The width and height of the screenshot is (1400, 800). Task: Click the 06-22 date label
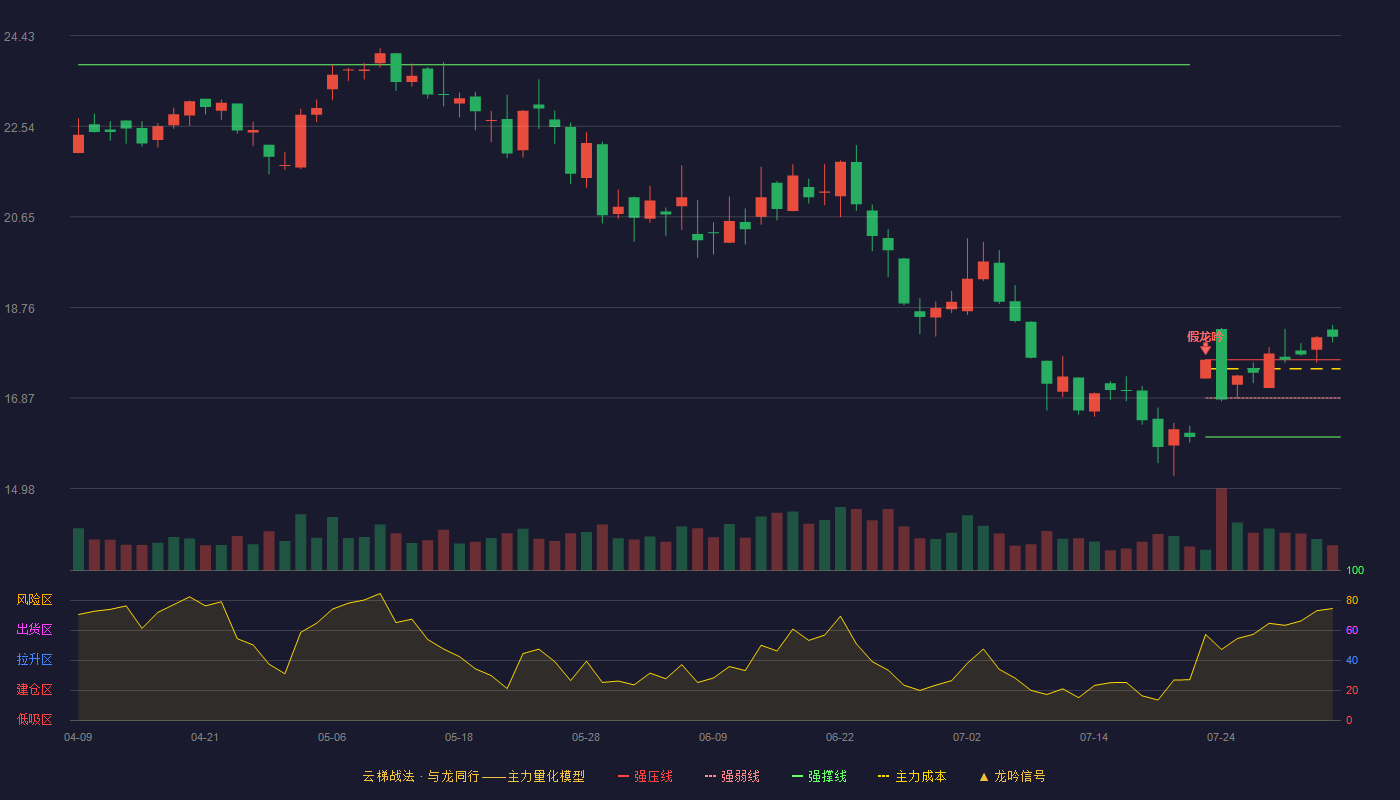pyautogui.click(x=840, y=737)
